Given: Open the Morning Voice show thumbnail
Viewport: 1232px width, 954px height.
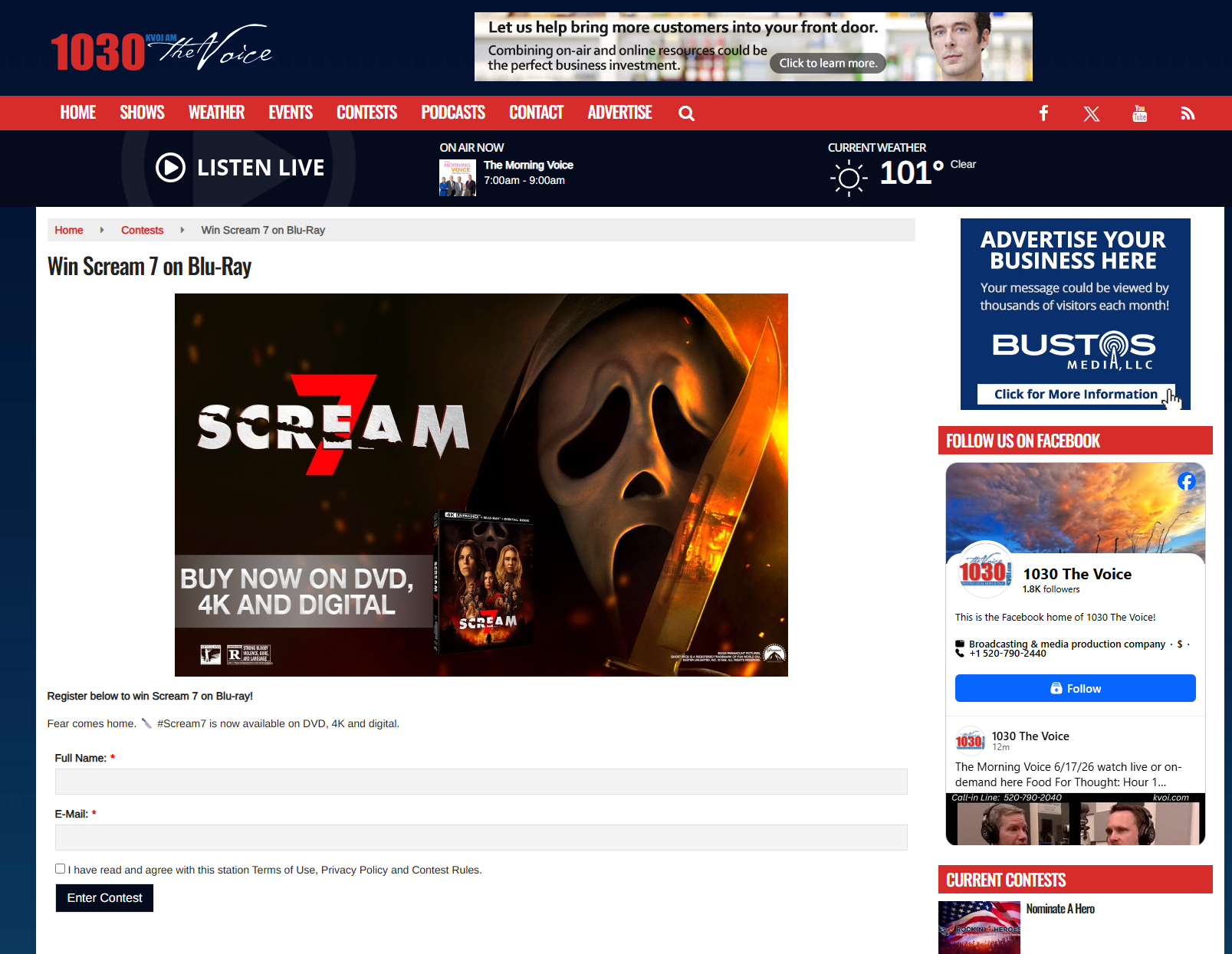Looking at the screenshot, I should (458, 178).
